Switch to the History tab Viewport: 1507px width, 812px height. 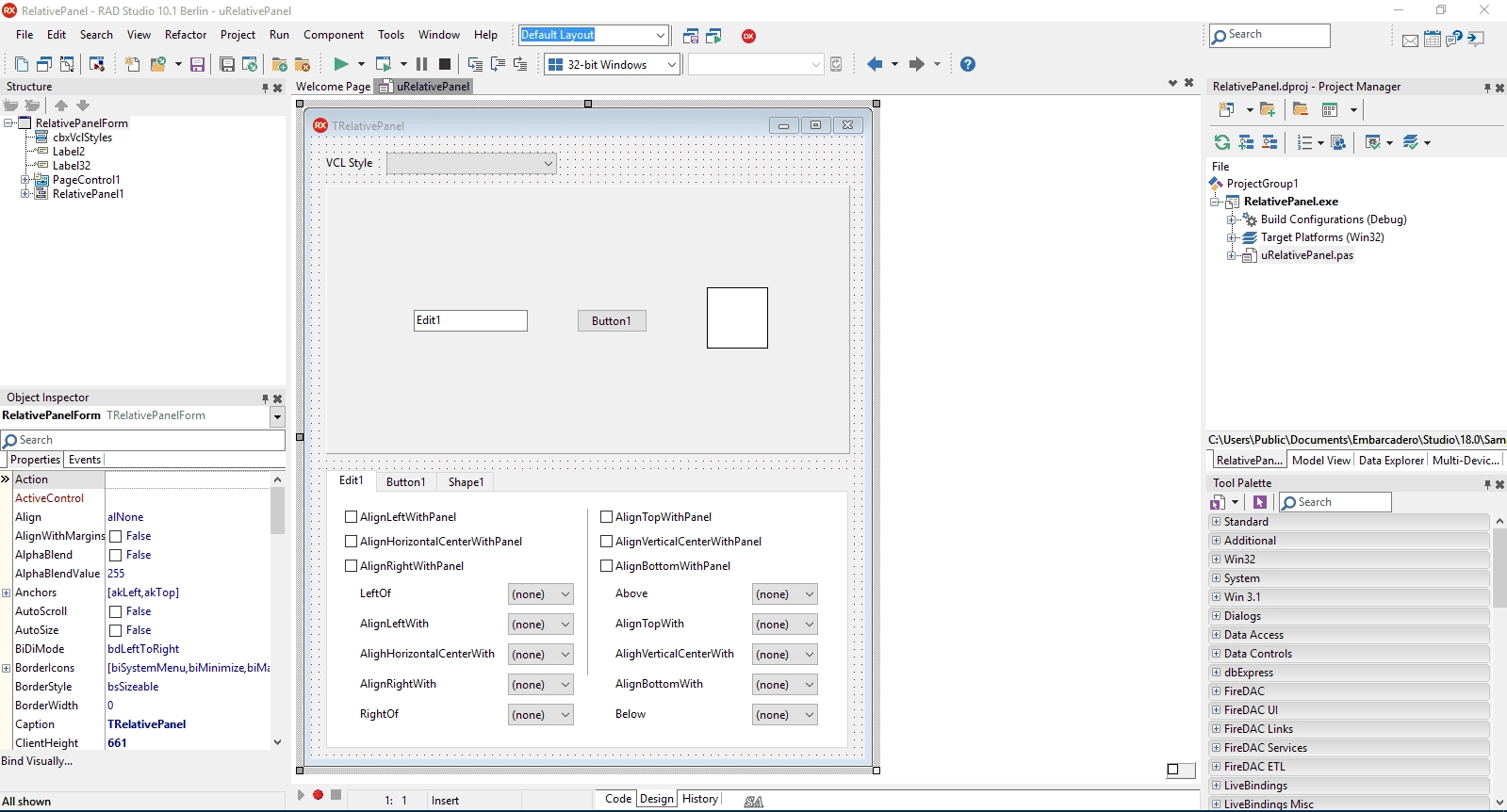700,799
